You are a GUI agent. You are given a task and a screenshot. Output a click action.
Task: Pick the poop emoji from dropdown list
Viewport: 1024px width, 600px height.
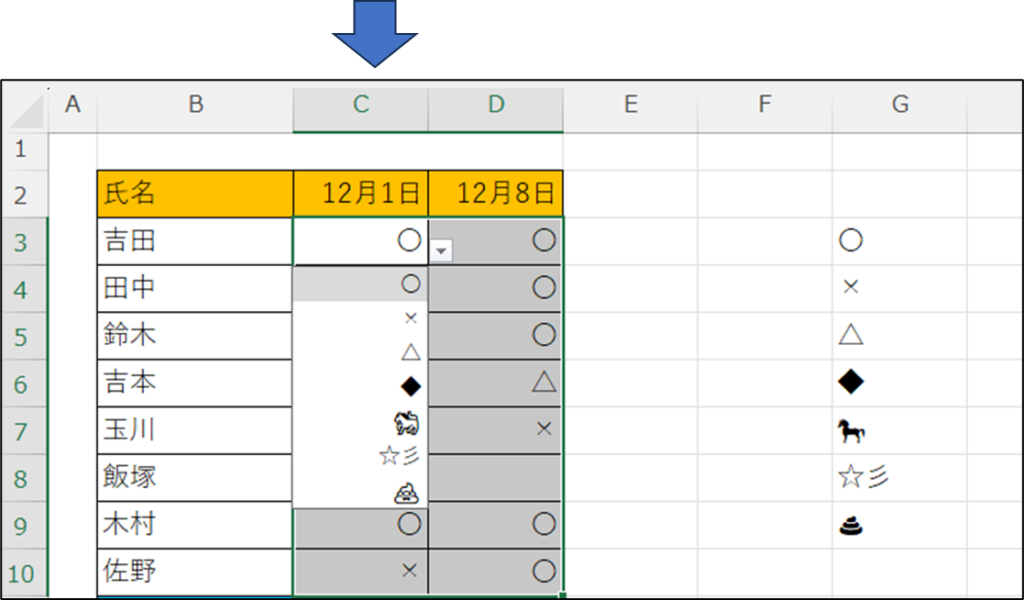pos(360,492)
